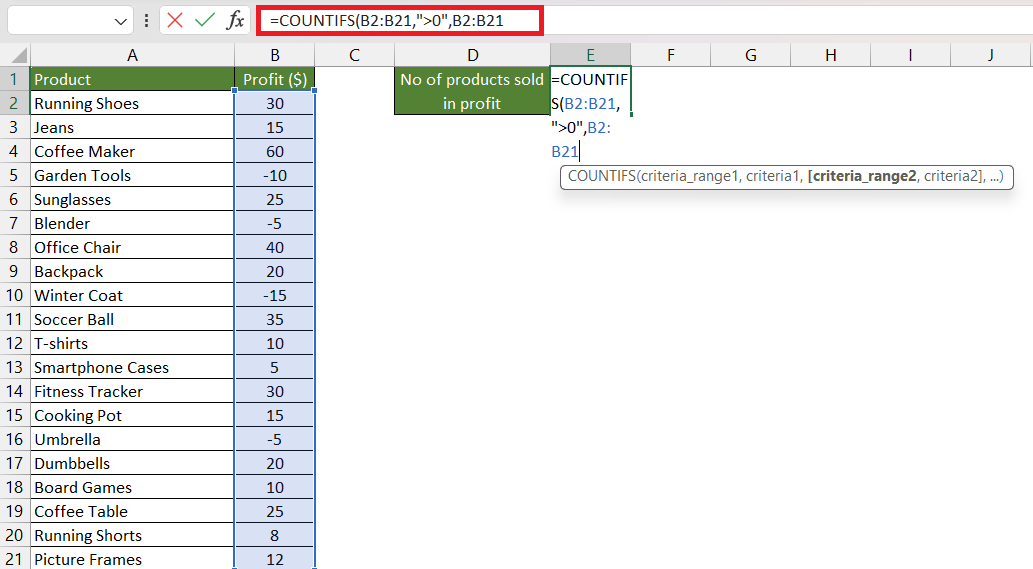Viewport: 1033px width, 569px height.
Task: Click the Cooking Pot cell
Action: click(132, 416)
